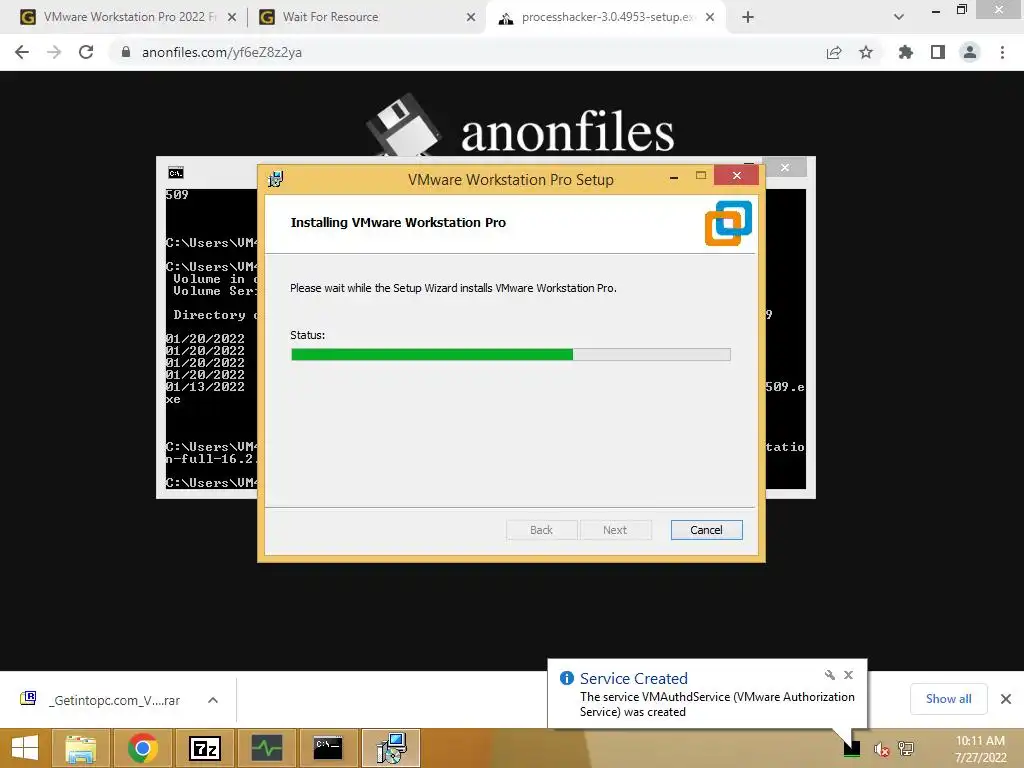Click the disabled Next button in setup

(x=615, y=530)
